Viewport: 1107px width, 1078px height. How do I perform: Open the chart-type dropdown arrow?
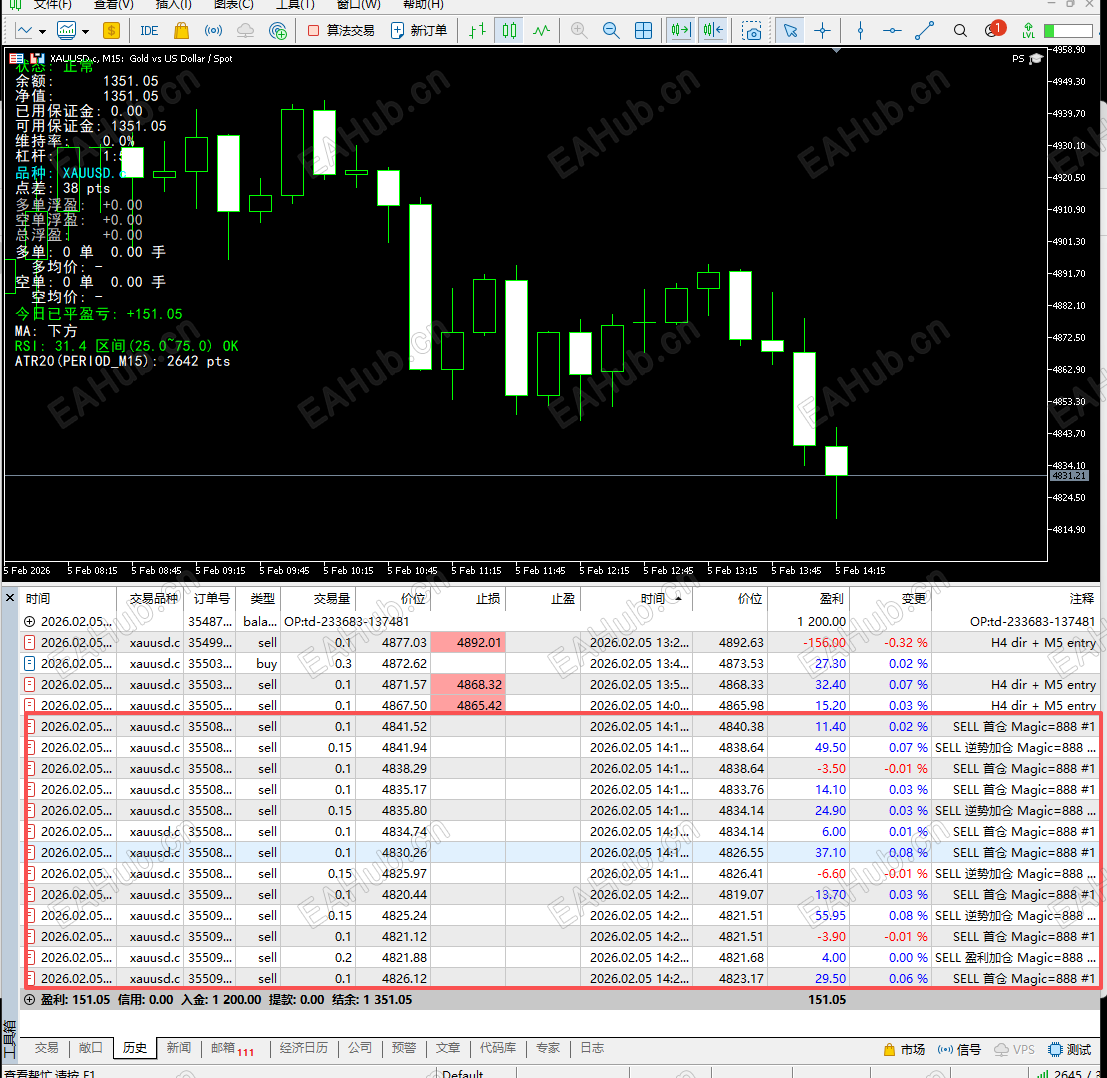pyautogui.click(x=42, y=31)
